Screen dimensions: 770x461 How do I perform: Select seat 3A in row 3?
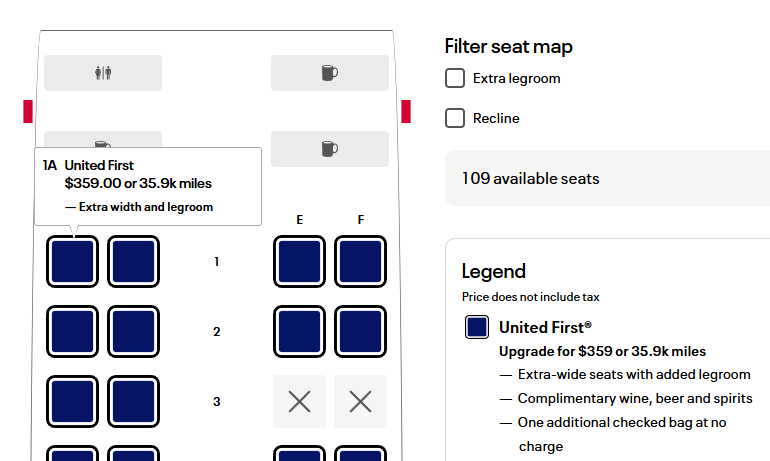(73, 402)
